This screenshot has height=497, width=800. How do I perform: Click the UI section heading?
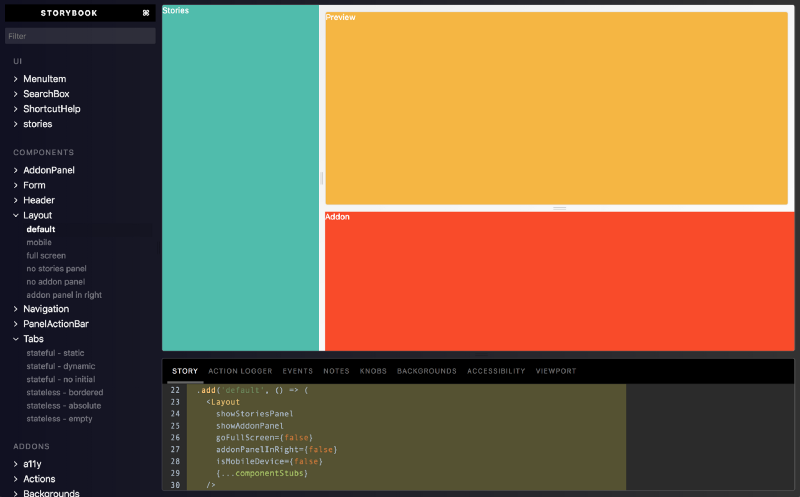(17, 61)
